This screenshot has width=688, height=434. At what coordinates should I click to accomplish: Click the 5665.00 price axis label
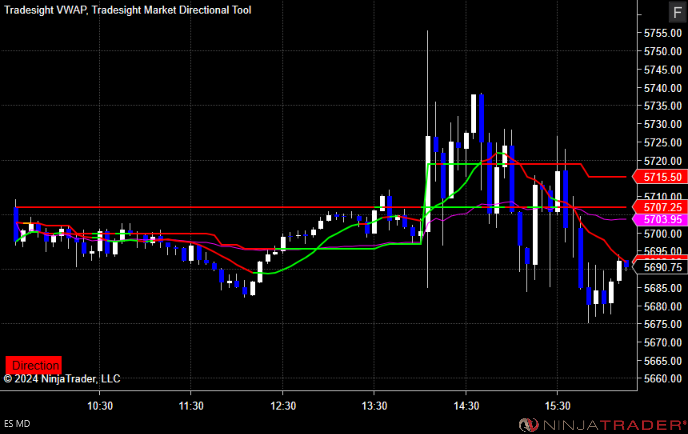point(663,360)
